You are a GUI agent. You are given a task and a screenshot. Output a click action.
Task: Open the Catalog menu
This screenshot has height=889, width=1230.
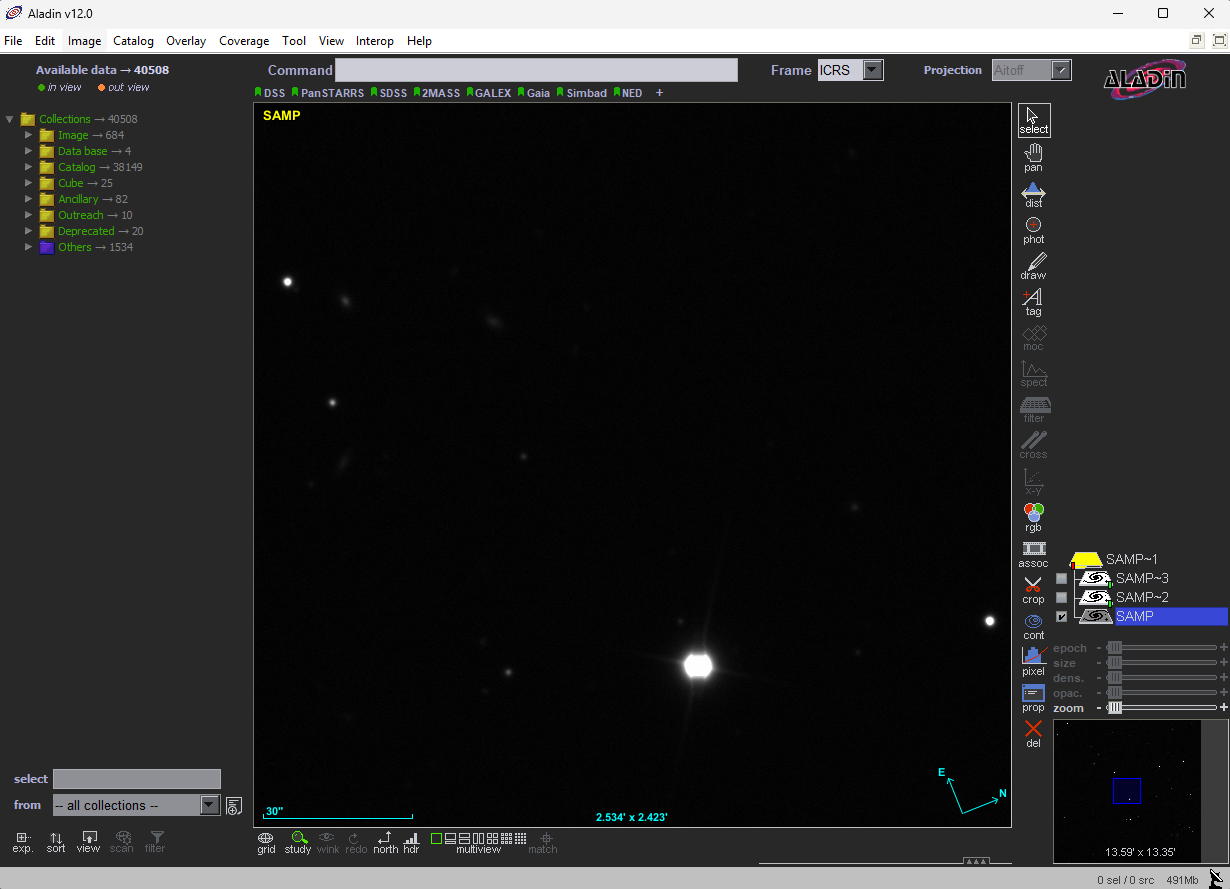[x=133, y=41]
